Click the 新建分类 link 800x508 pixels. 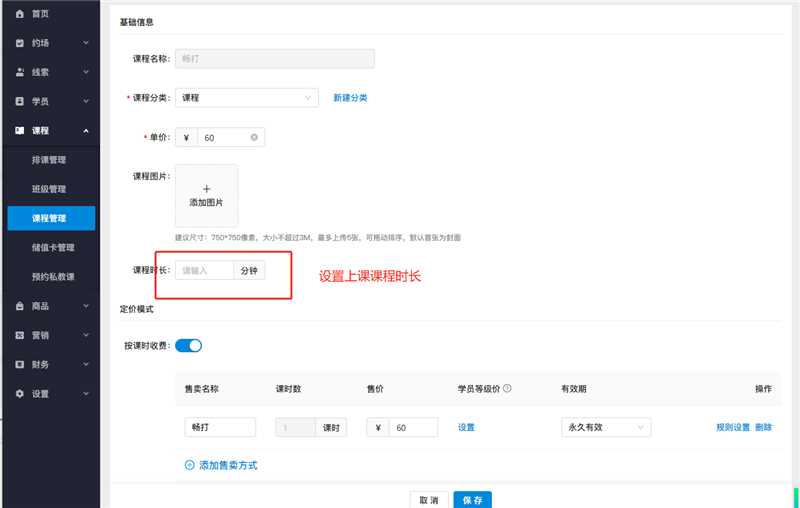[351, 98]
